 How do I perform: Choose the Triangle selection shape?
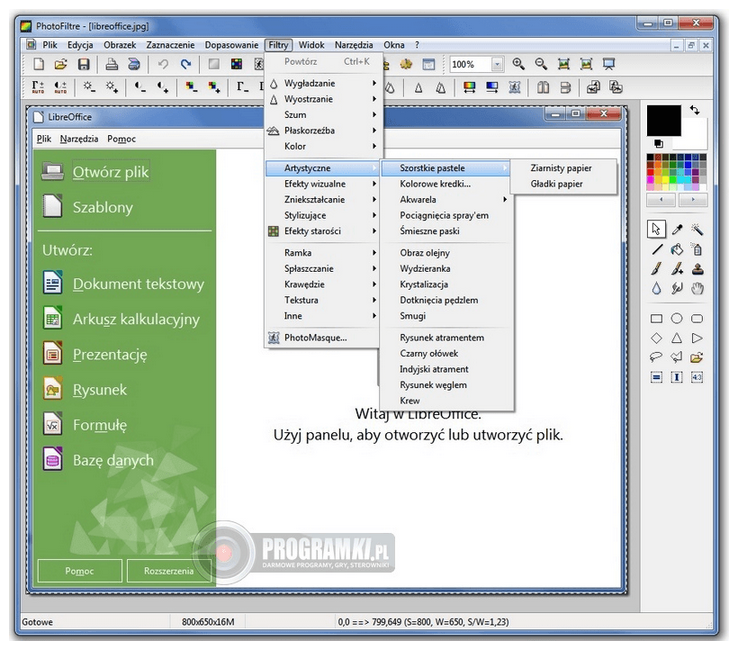click(x=677, y=338)
